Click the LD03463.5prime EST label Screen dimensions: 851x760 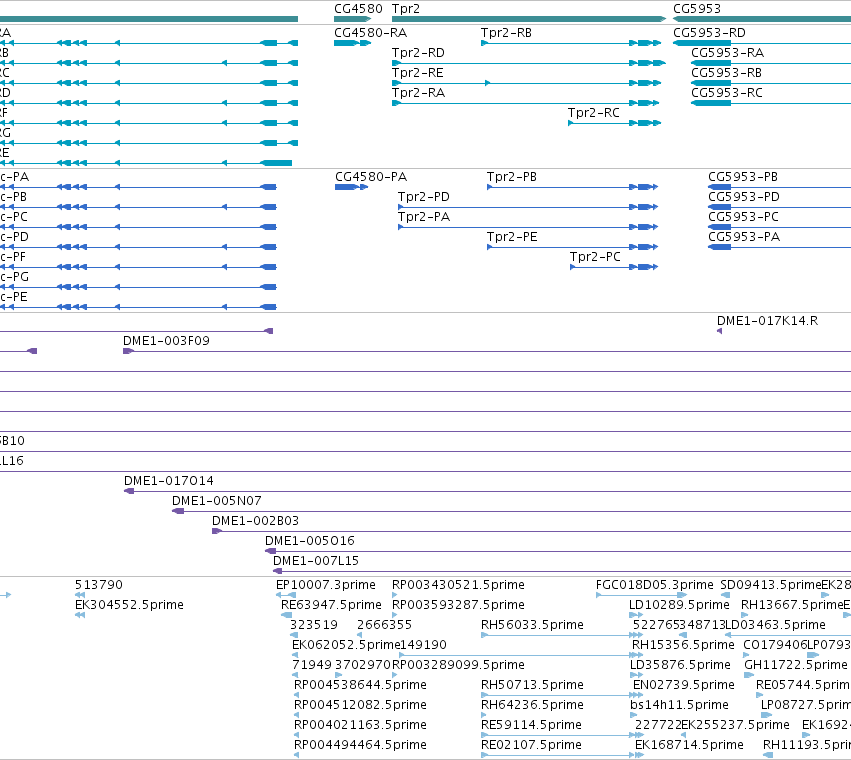pyautogui.click(x=775, y=625)
